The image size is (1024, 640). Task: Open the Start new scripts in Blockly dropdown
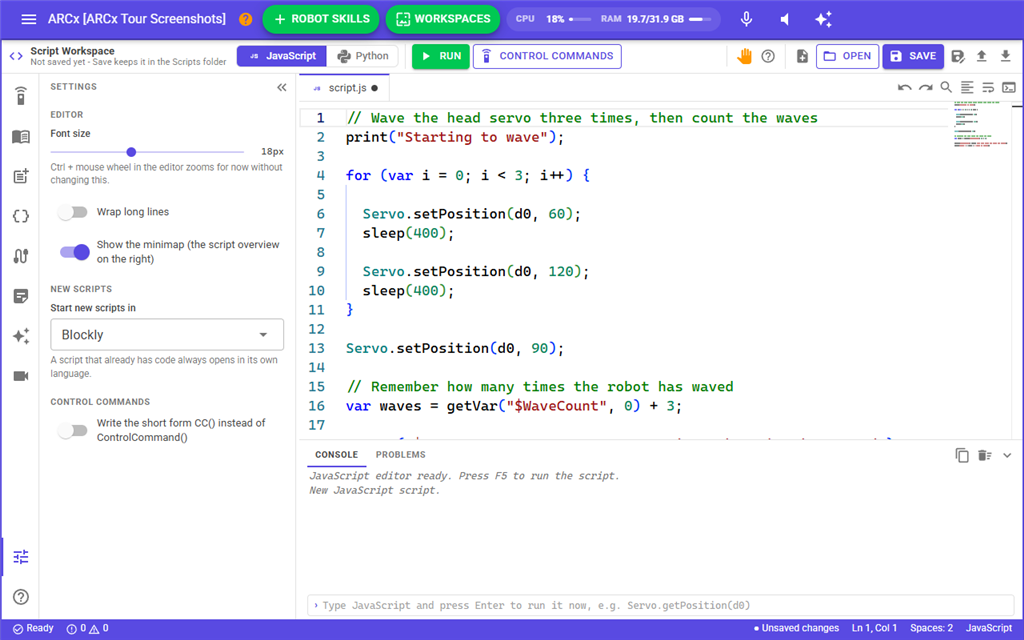[x=167, y=335]
